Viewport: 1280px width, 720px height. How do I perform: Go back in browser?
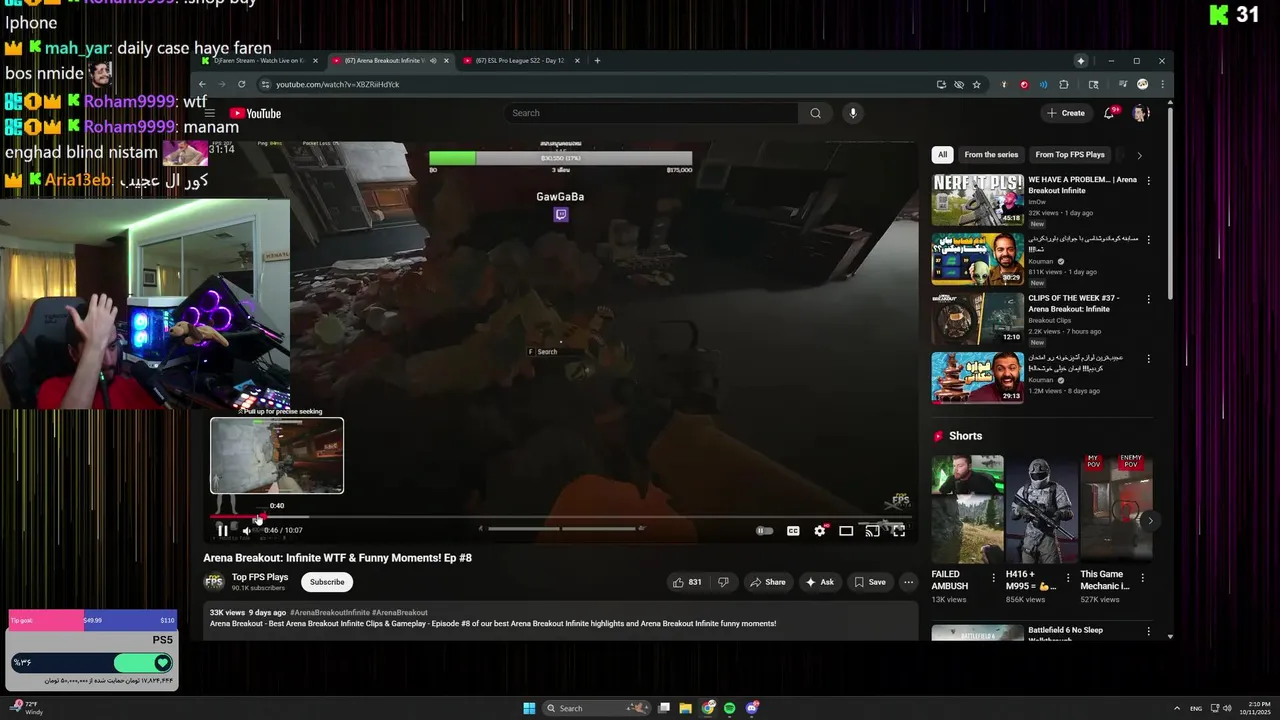pos(202,85)
